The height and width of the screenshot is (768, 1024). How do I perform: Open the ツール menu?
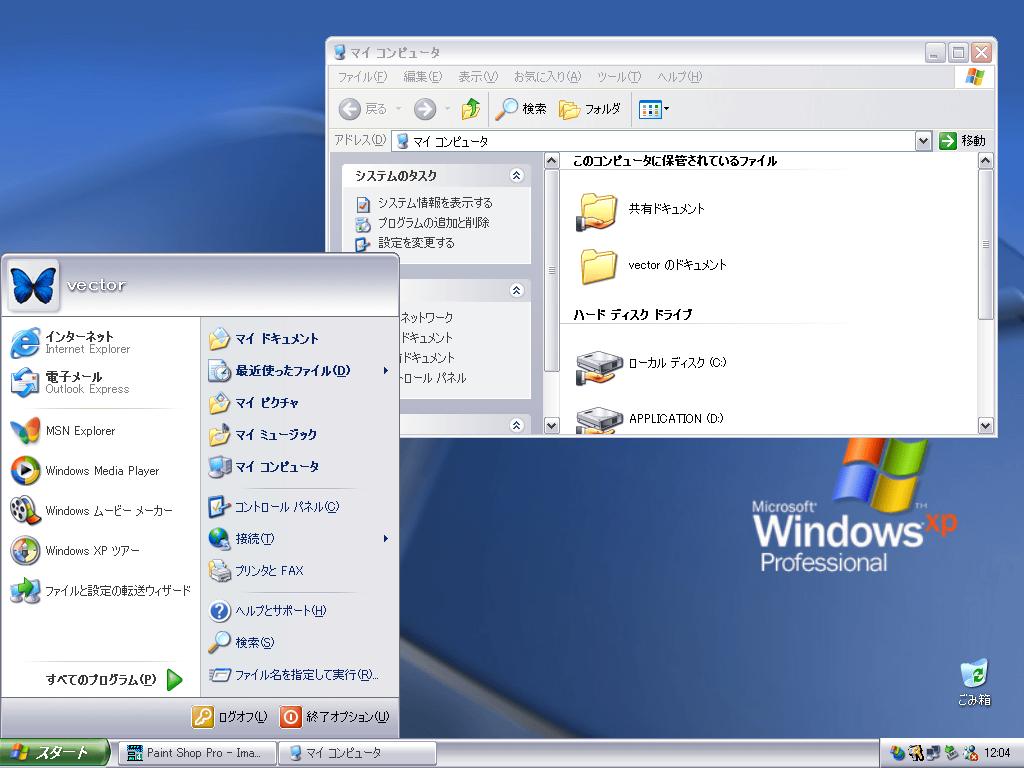(x=619, y=77)
